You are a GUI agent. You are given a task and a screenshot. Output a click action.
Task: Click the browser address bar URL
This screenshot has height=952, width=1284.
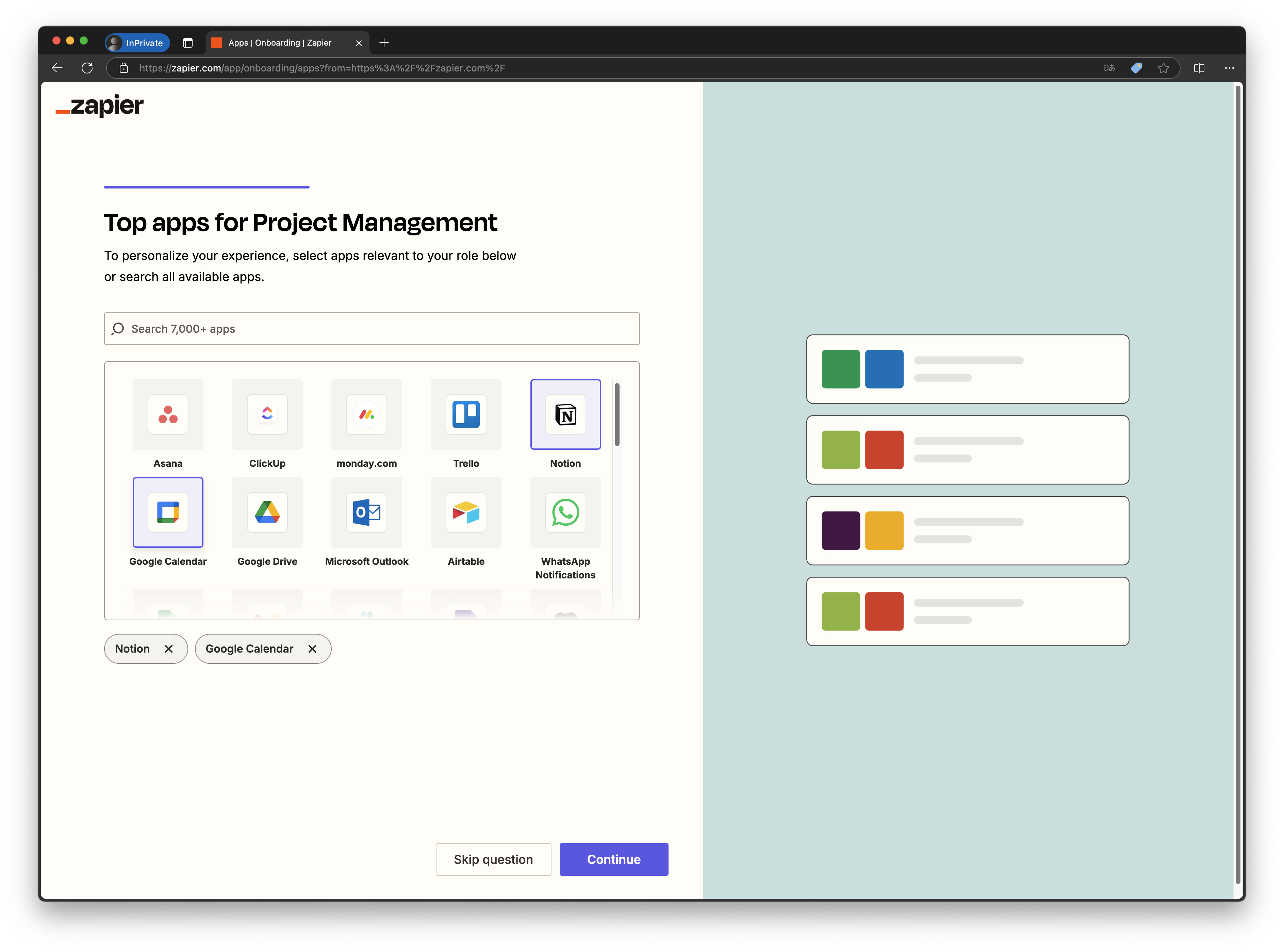pyautogui.click(x=322, y=68)
